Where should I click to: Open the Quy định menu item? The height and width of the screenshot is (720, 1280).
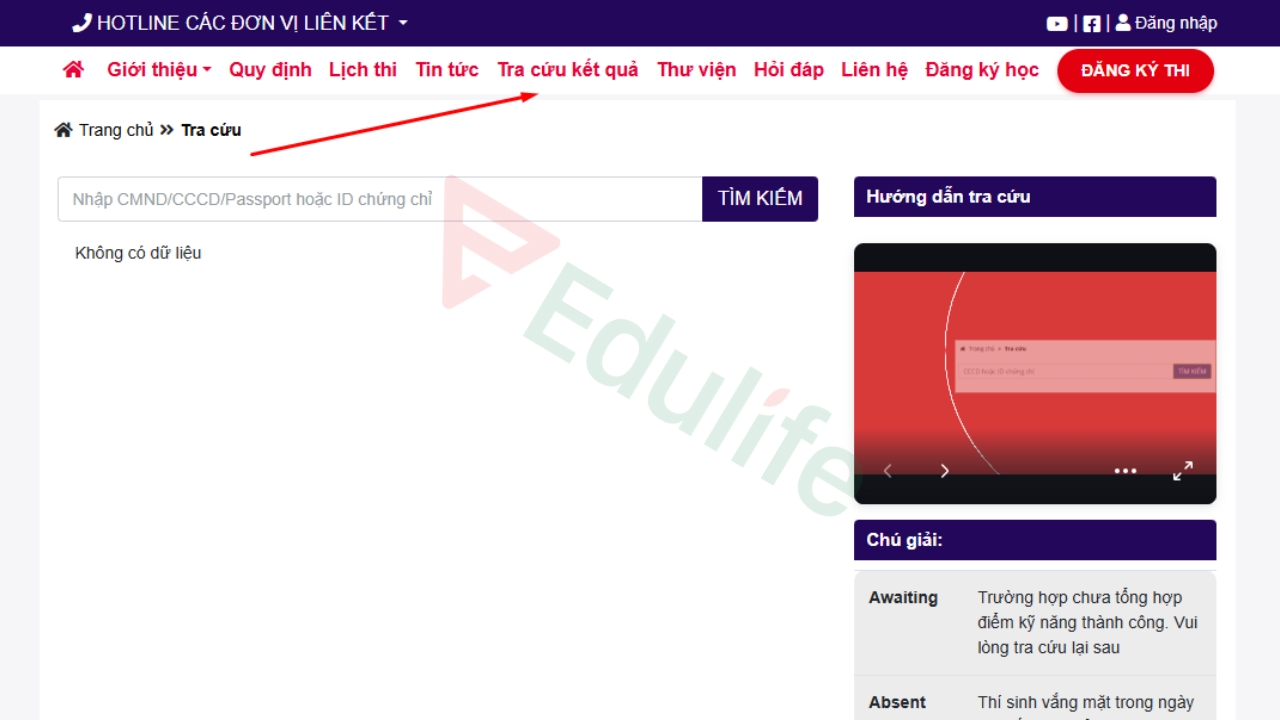[270, 70]
